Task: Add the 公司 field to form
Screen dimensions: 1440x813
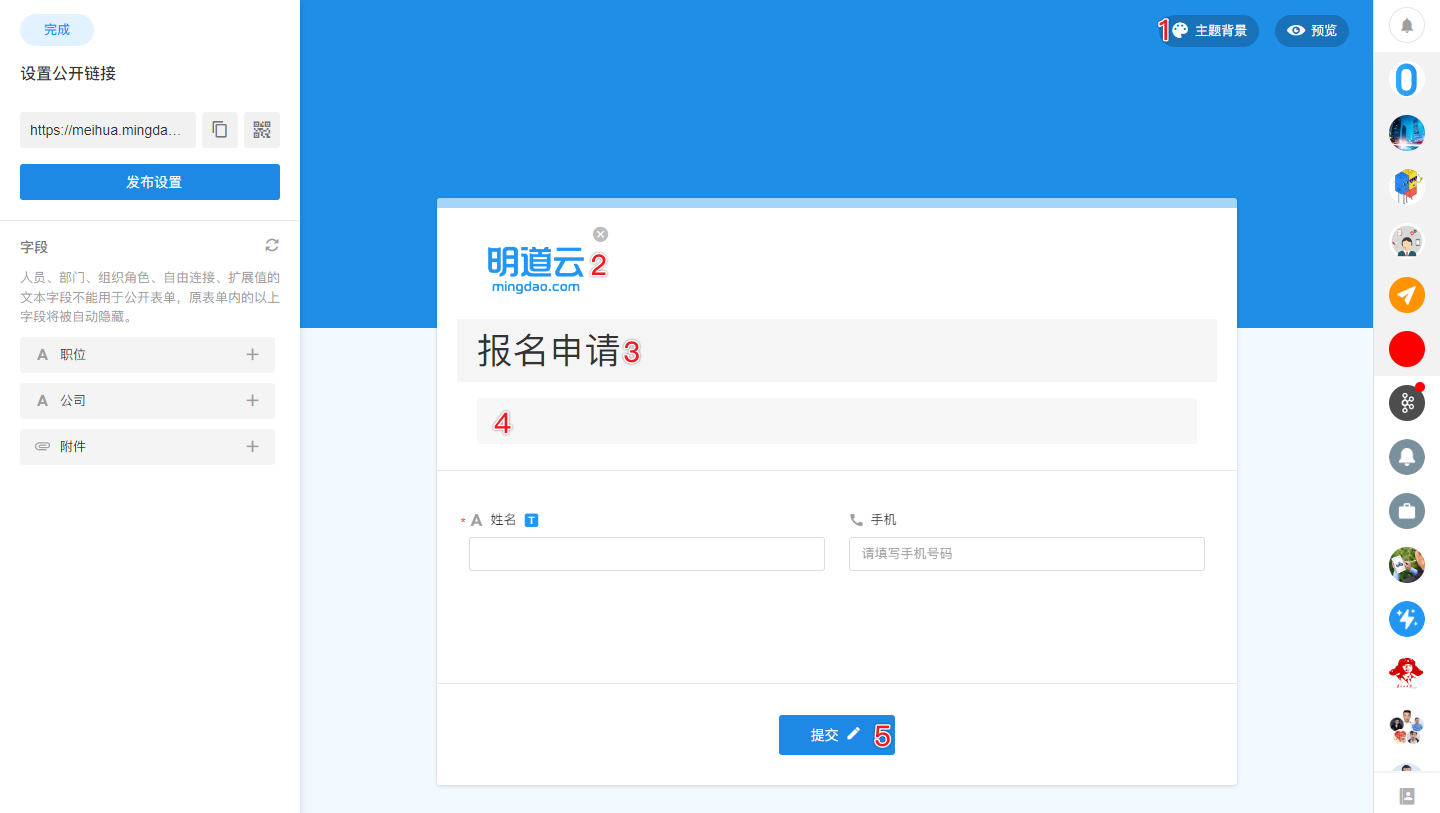Action: pyautogui.click(x=252, y=401)
